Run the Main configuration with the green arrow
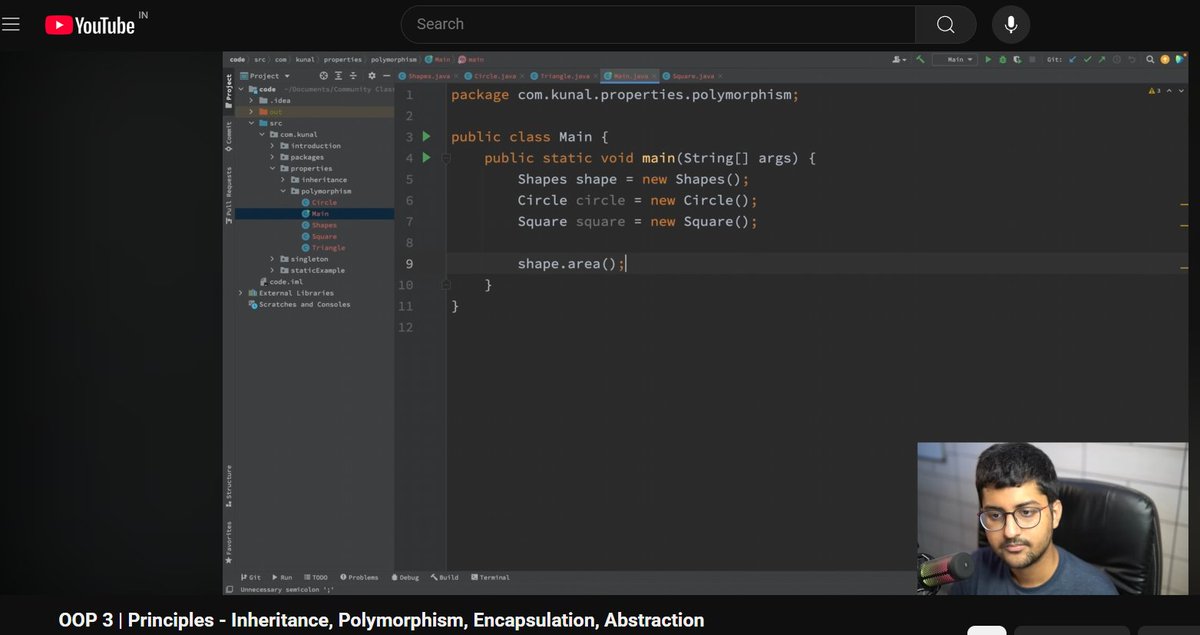 click(988, 60)
